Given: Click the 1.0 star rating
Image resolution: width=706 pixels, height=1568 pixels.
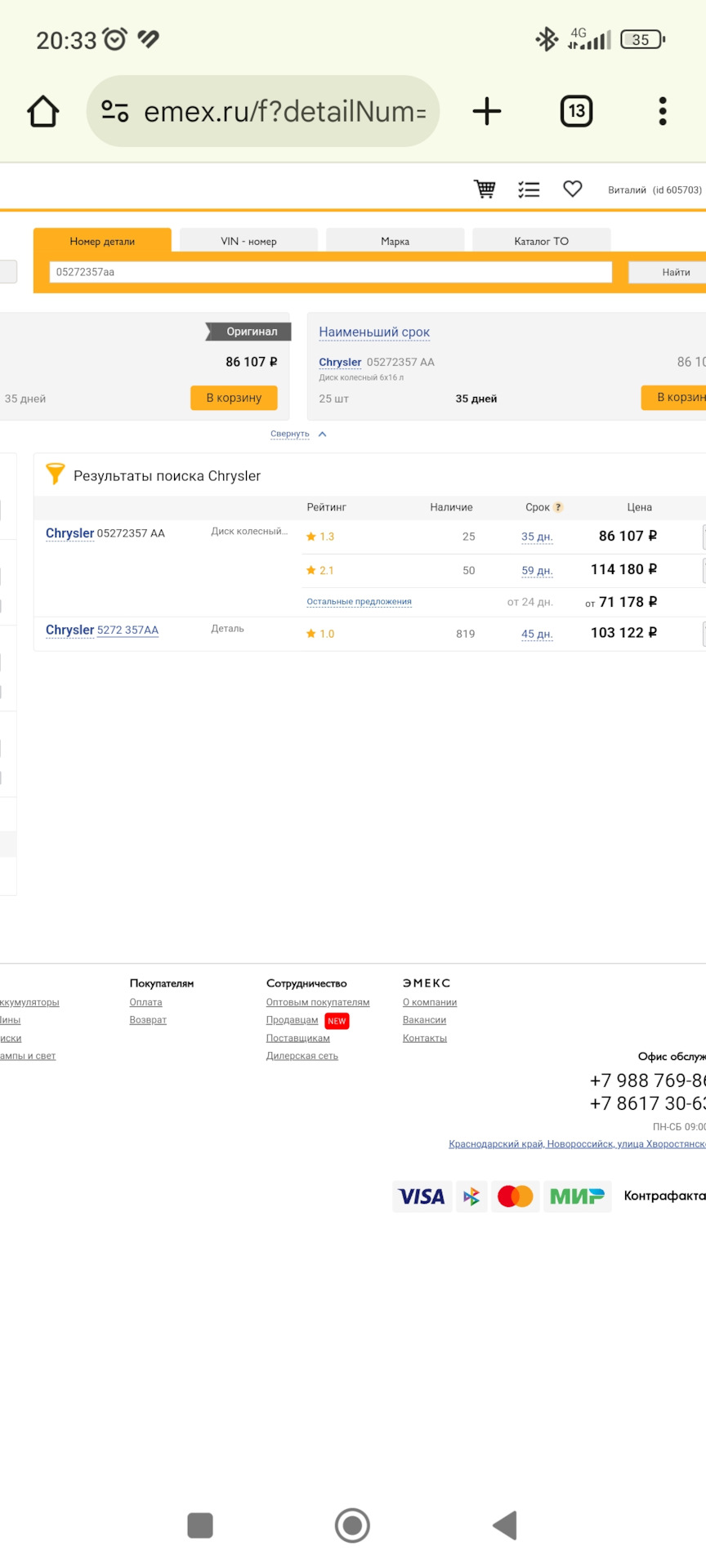Looking at the screenshot, I should click(x=320, y=634).
